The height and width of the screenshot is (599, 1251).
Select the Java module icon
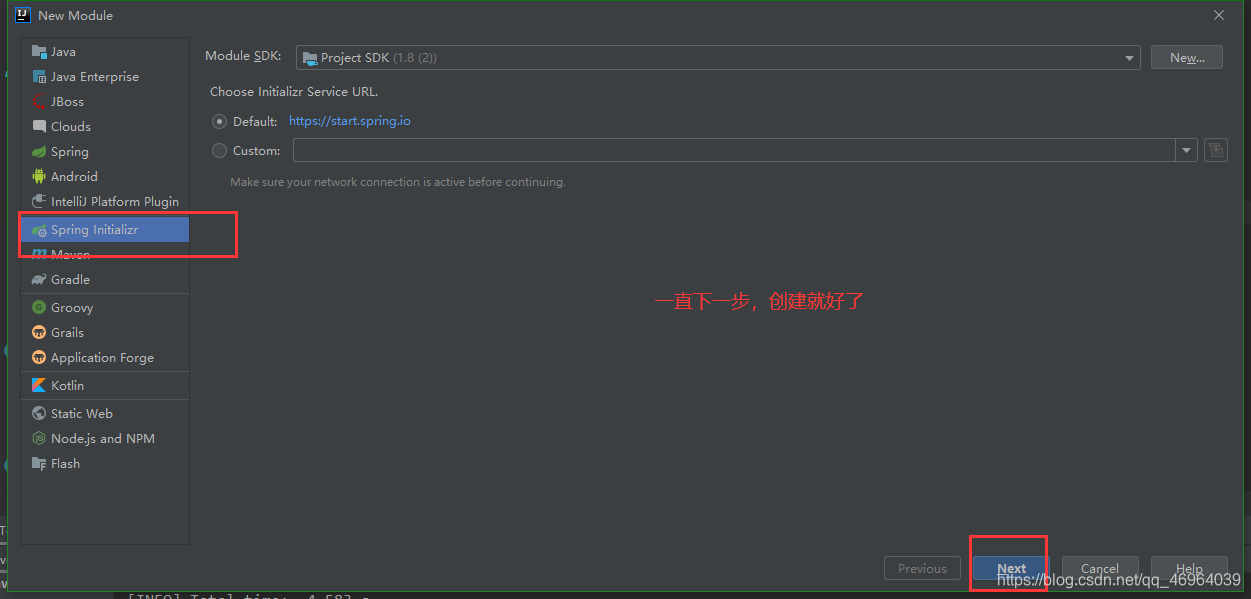[39, 52]
